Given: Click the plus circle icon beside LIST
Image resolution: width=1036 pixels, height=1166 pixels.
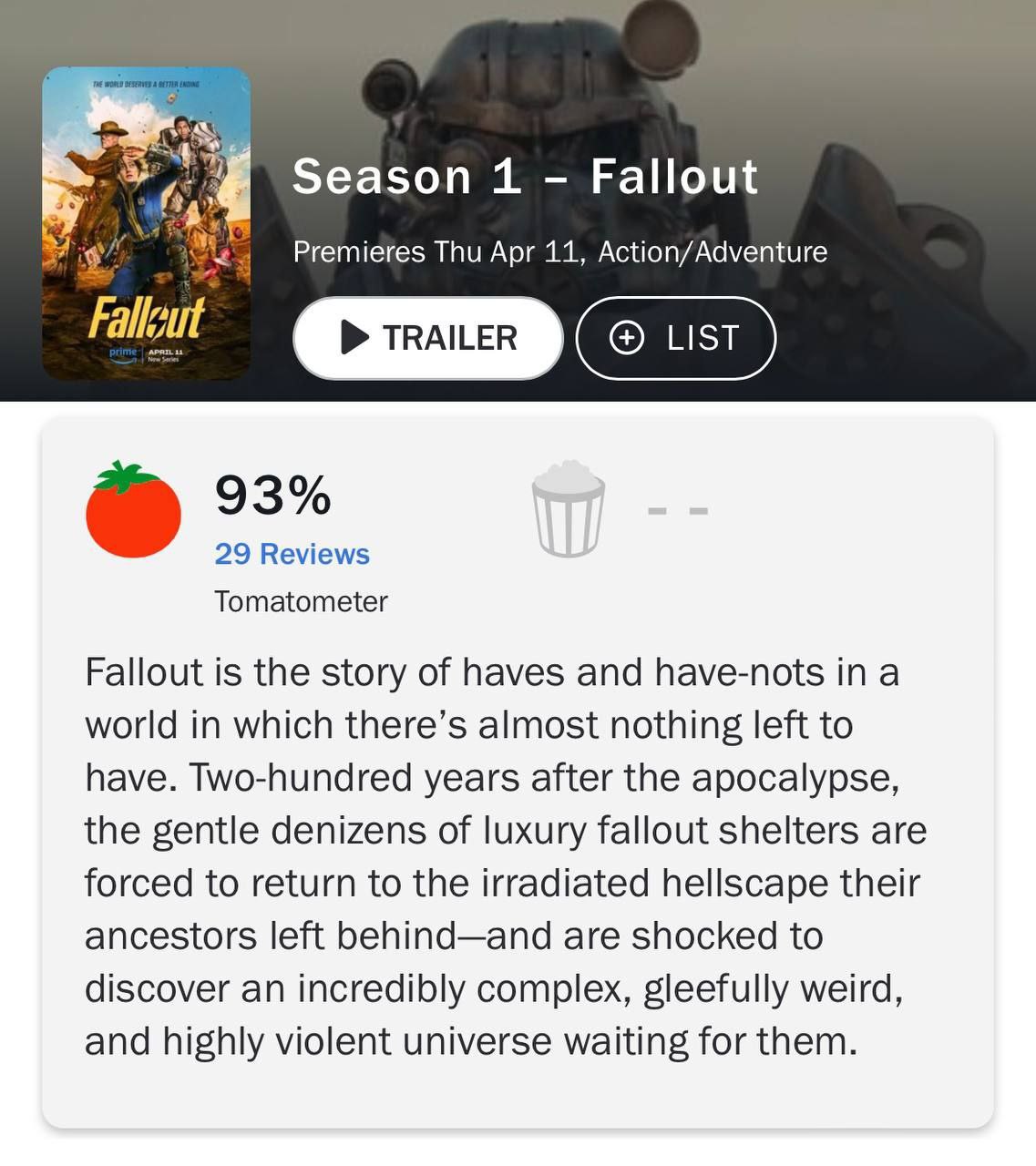Looking at the screenshot, I should [x=626, y=338].
